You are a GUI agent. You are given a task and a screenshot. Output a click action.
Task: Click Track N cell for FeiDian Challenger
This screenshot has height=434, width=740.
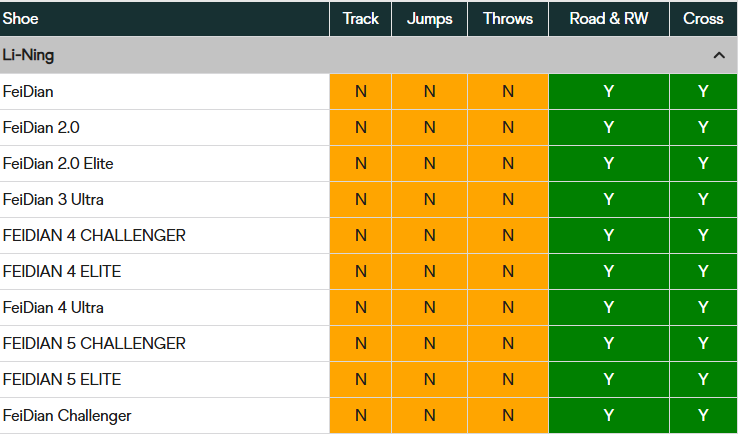pyautogui.click(x=361, y=416)
